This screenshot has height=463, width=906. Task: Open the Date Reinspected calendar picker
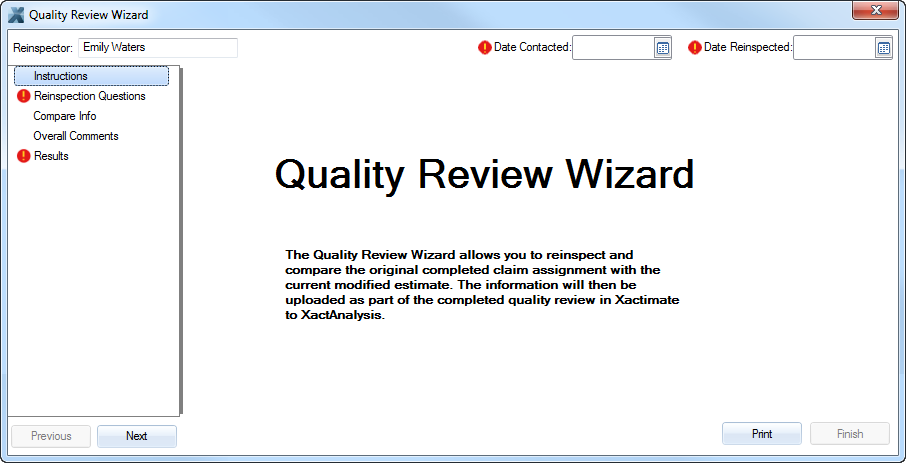[883, 49]
